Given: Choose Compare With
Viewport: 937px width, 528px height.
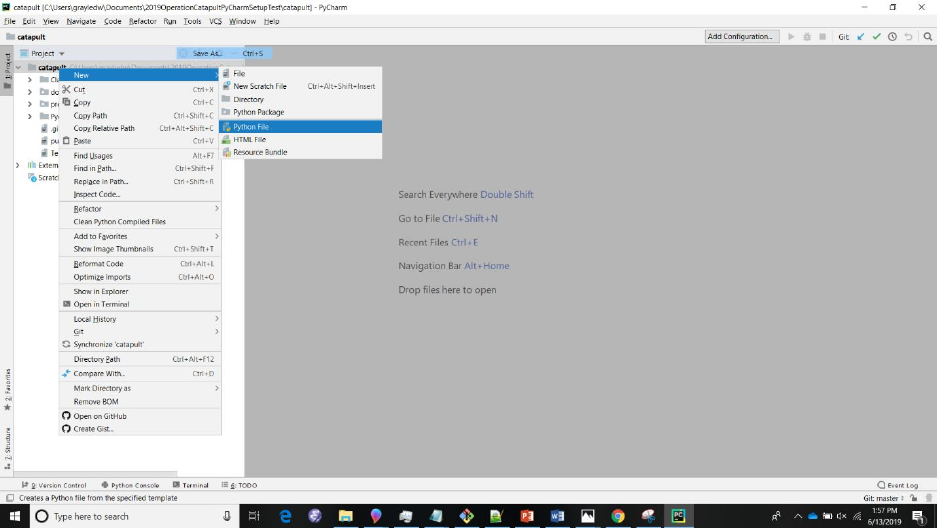Looking at the screenshot, I should click(x=140, y=374).
